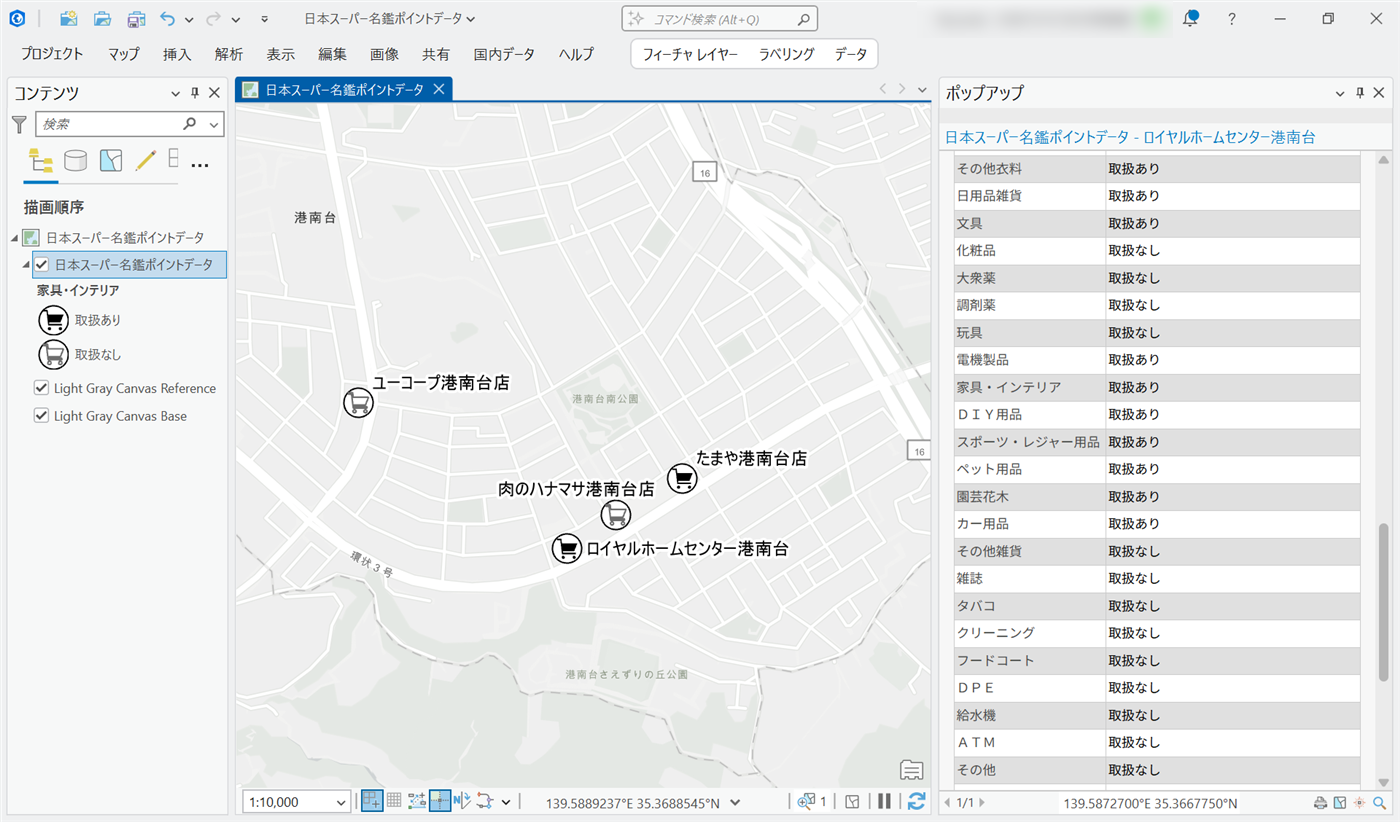Click the List By Data Source cylinder icon
This screenshot has width=1400, height=822.
tap(75, 161)
